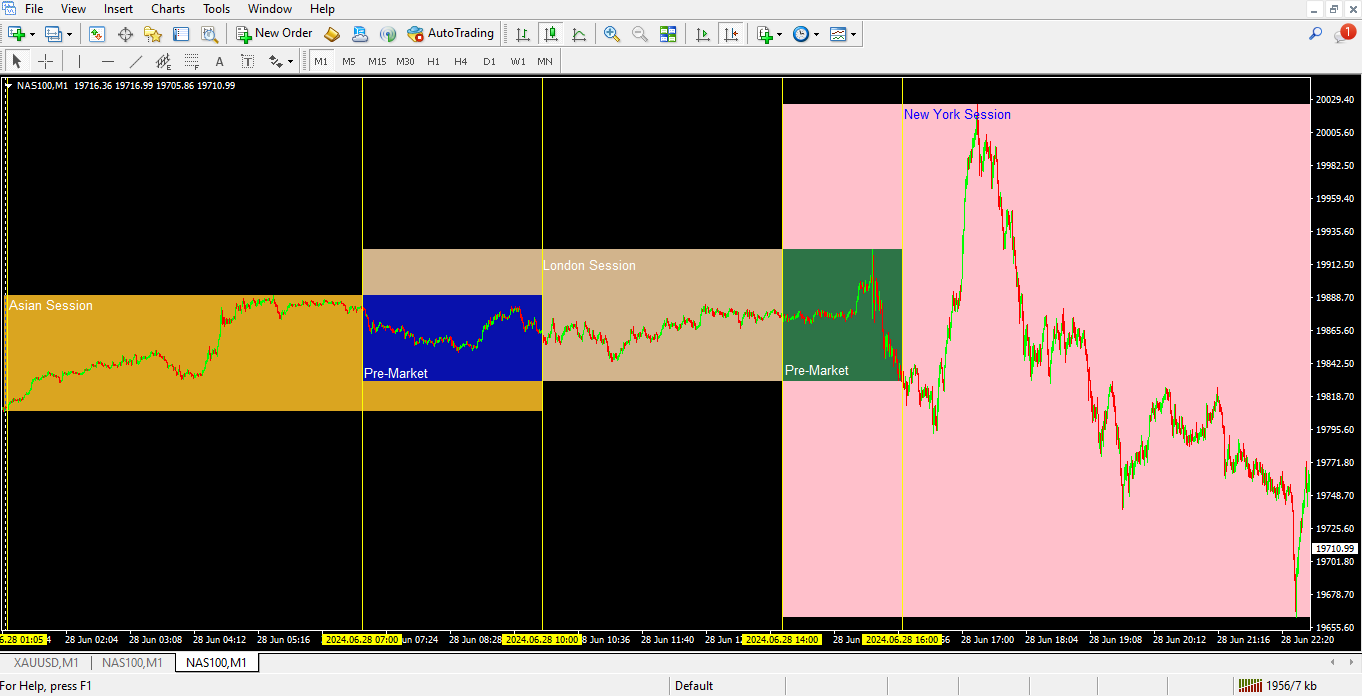This screenshot has height=696, width=1362.
Task: Toggle the AutoTrading button
Action: [x=451, y=34]
